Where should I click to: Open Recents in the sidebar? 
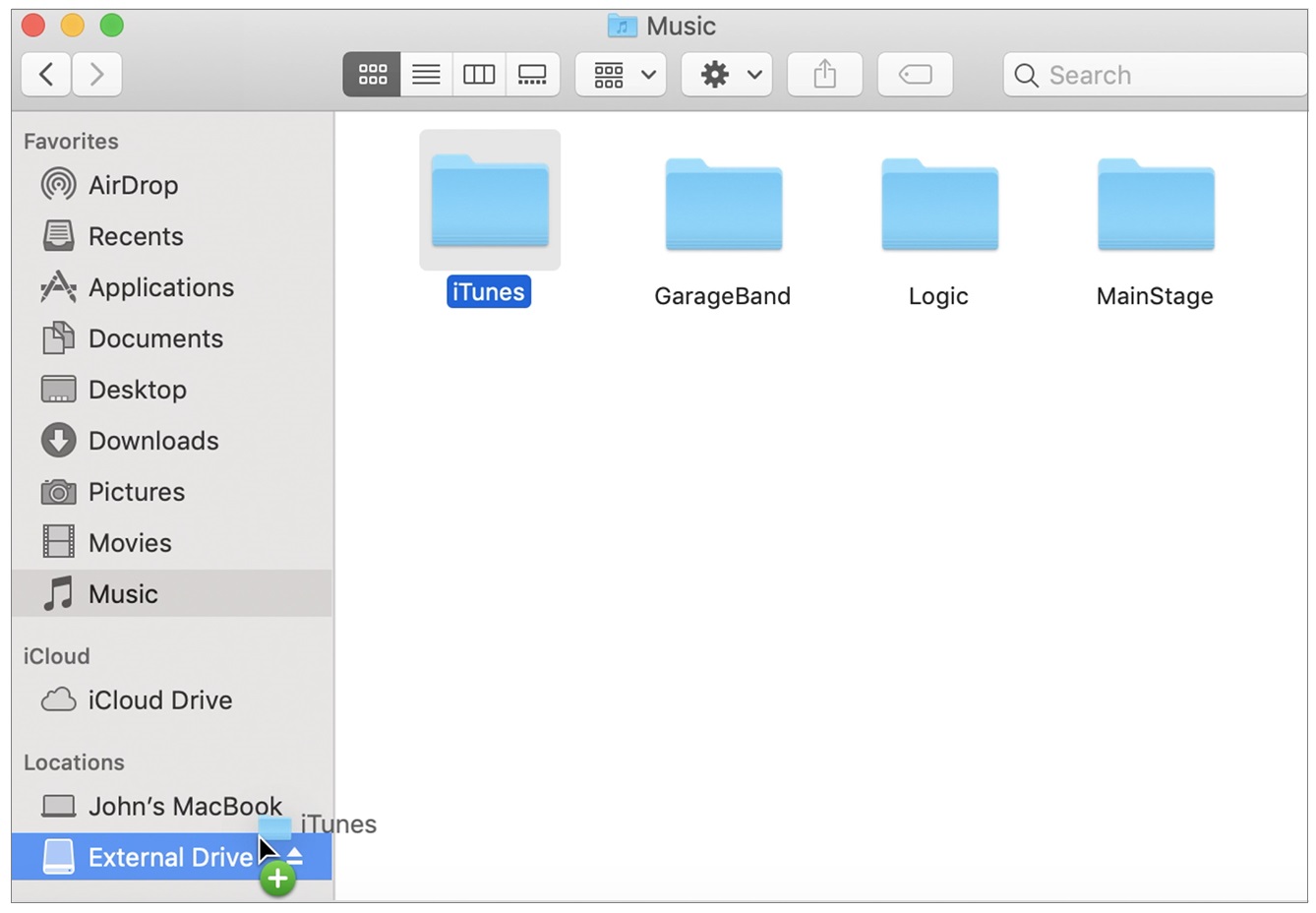click(172, 236)
